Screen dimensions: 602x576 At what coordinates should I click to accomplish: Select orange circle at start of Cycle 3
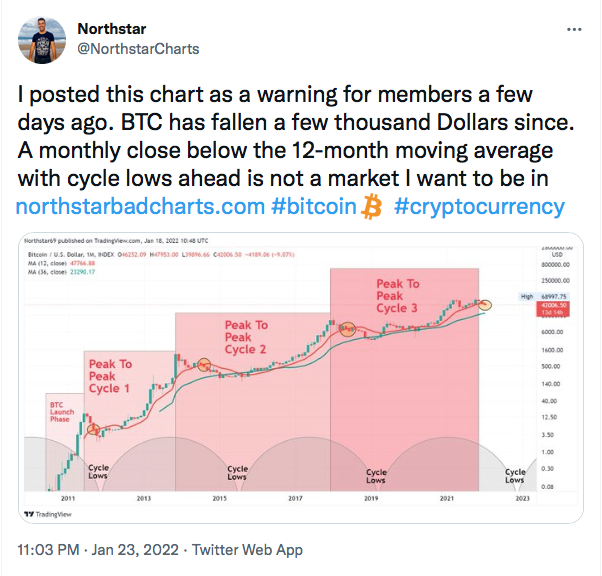tap(348, 330)
